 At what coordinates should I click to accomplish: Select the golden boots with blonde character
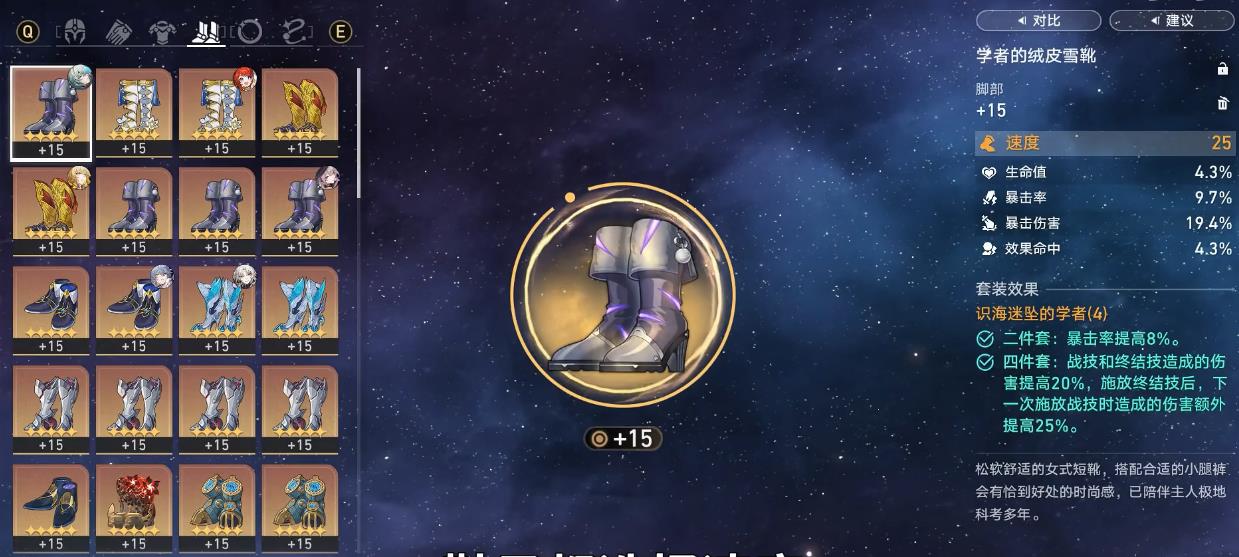click(51, 212)
